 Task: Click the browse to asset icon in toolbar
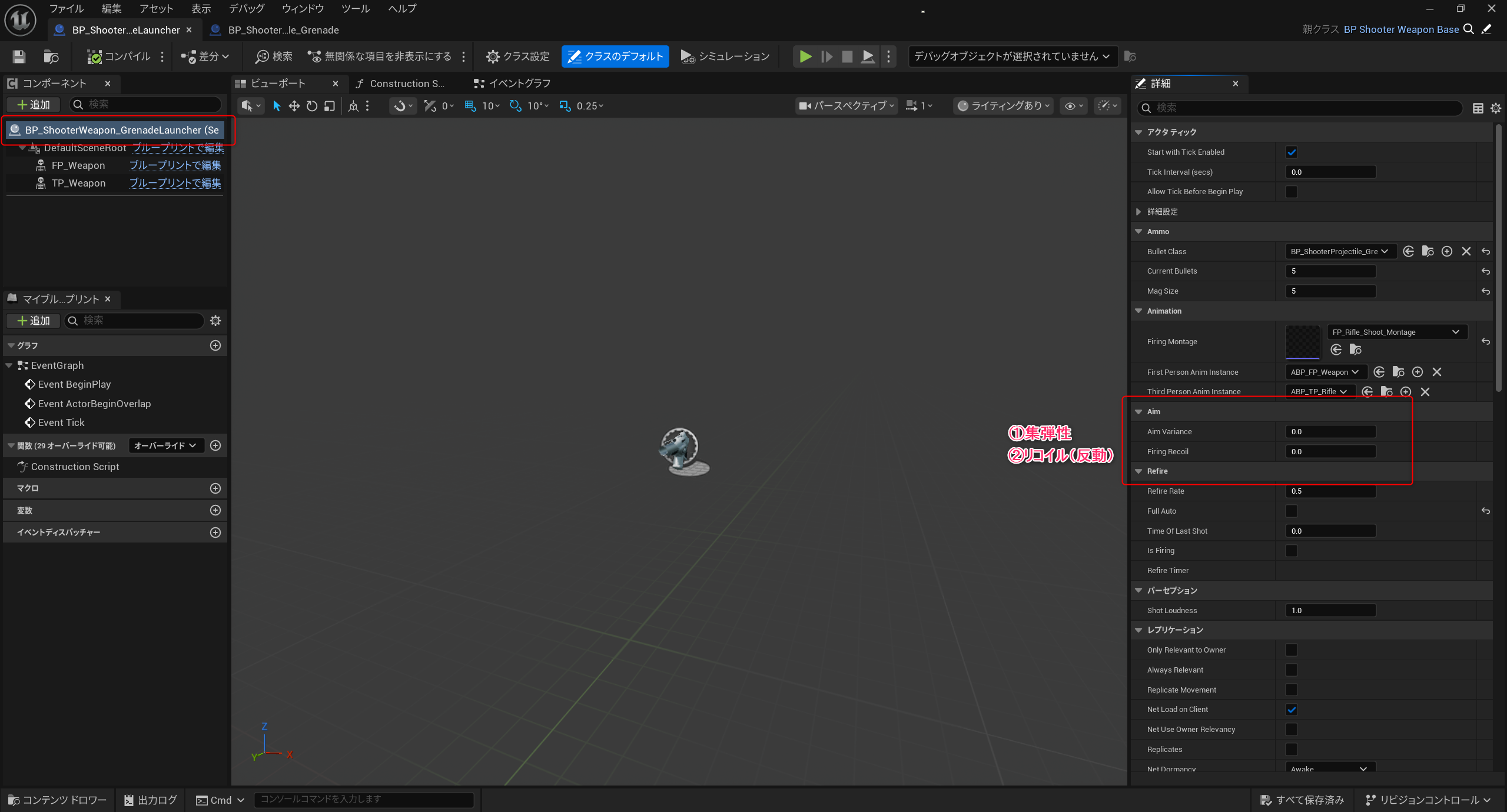coord(51,56)
